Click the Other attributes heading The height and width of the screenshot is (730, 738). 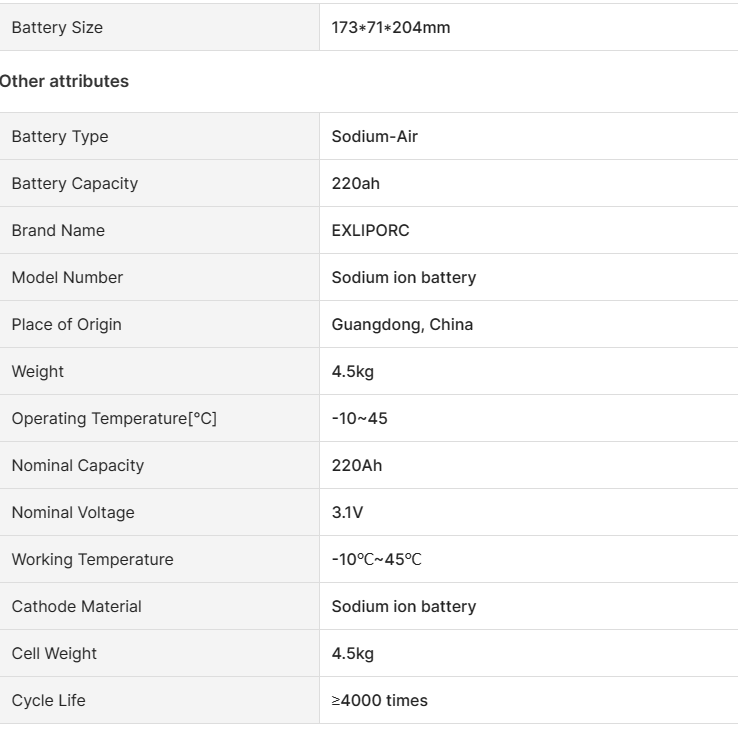64,82
